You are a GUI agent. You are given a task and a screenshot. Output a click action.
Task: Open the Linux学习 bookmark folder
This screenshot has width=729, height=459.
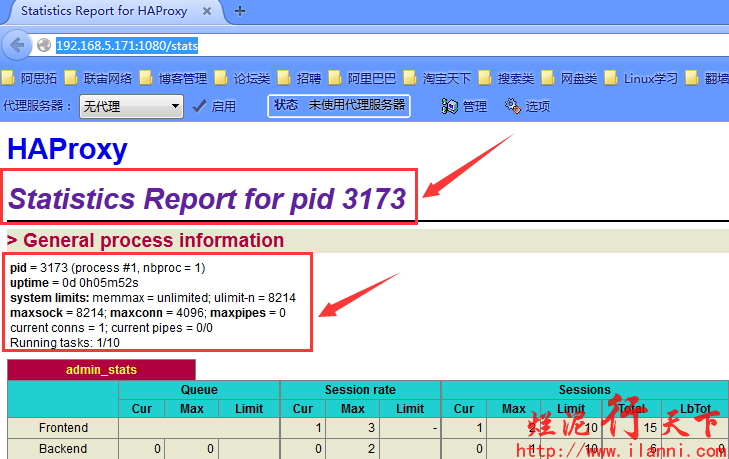pos(641,78)
